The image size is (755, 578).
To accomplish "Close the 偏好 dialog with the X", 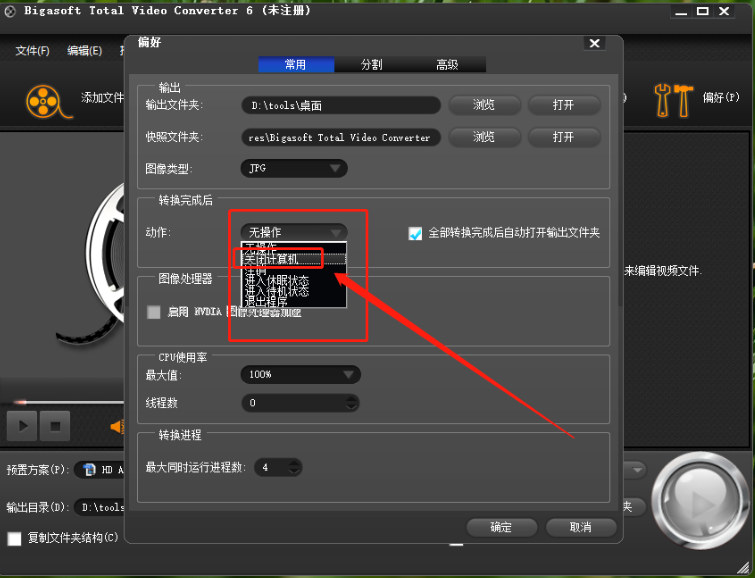I will tap(595, 43).
